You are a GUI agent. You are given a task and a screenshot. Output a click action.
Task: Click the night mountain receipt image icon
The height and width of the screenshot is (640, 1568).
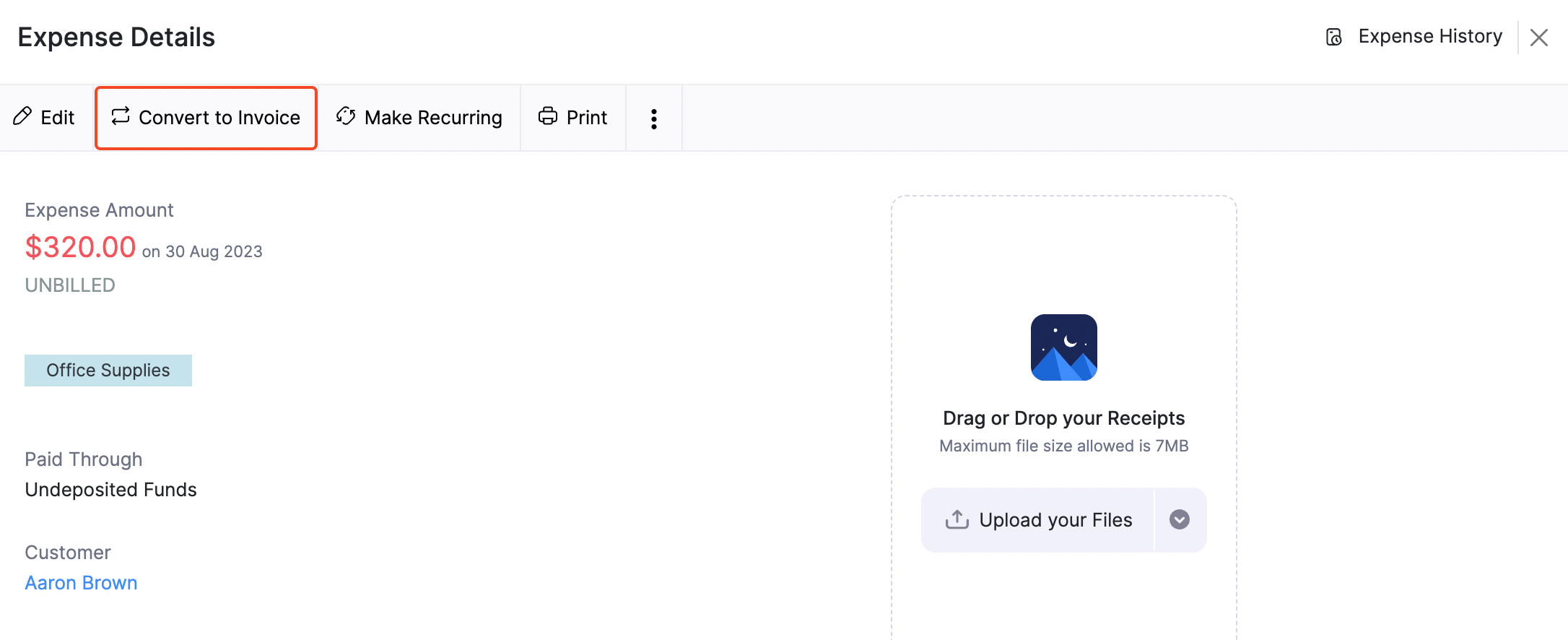click(x=1063, y=347)
